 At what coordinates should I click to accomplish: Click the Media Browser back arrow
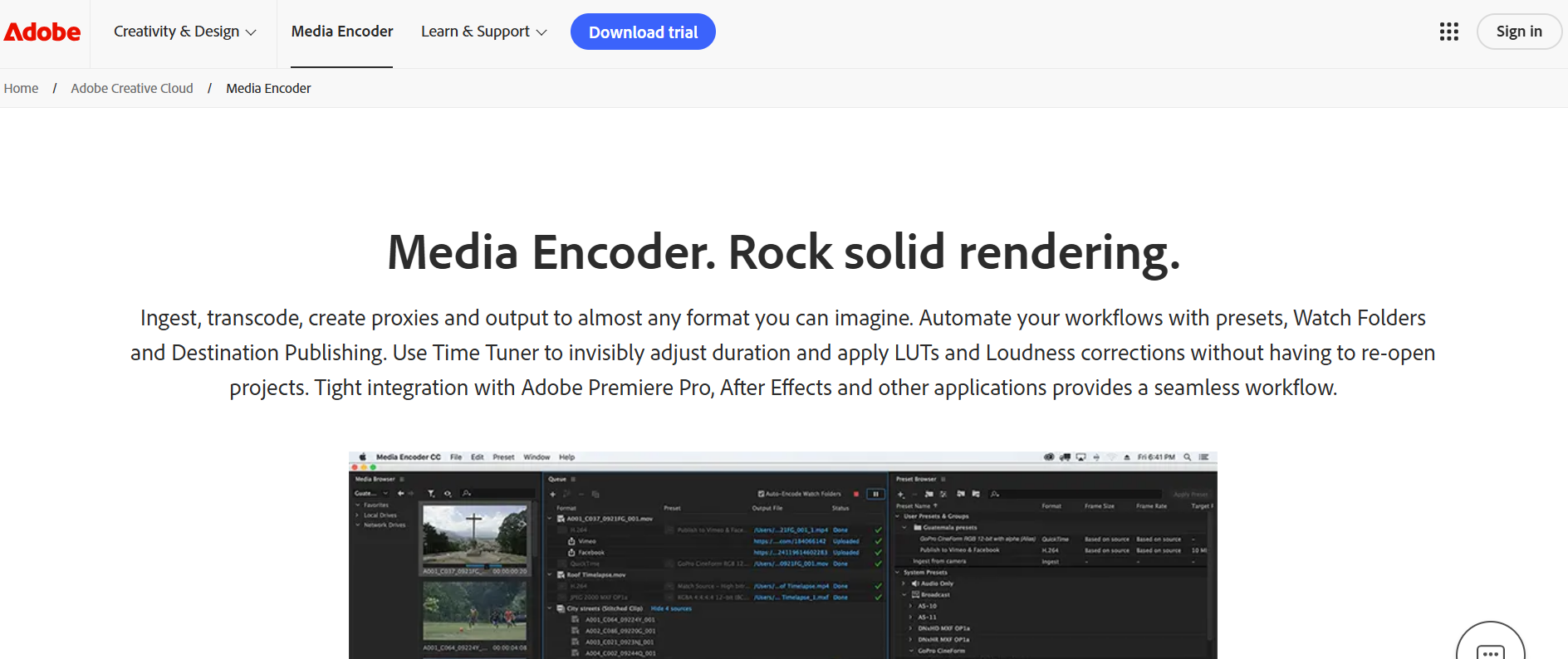401,493
